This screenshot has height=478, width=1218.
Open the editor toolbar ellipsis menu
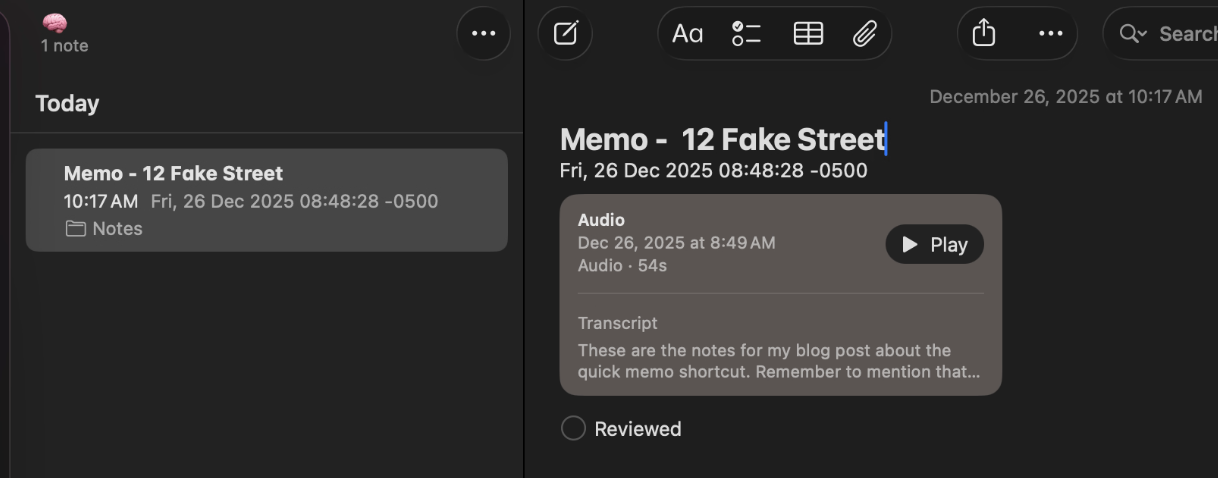coord(1050,34)
